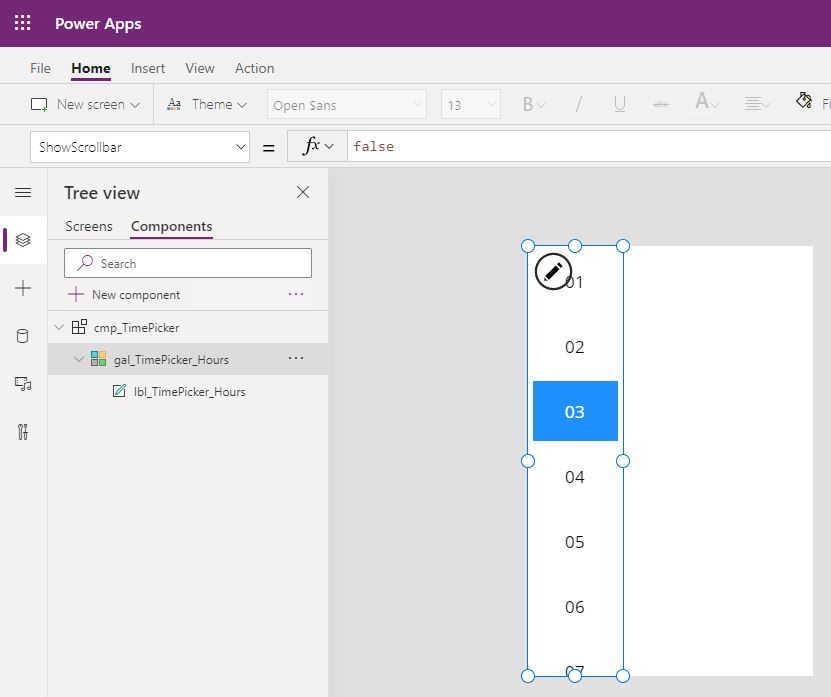
Task: Click the Tree view layers icon in sidebar
Action: [23, 240]
